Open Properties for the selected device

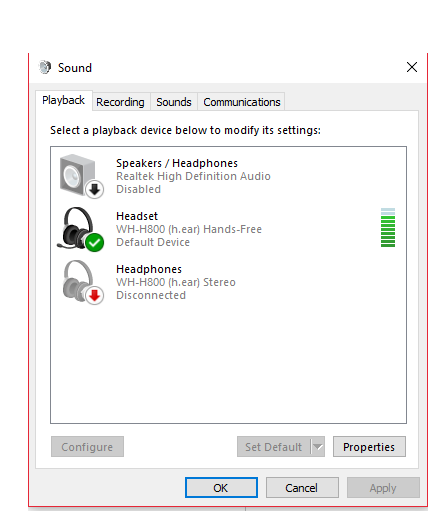(369, 447)
